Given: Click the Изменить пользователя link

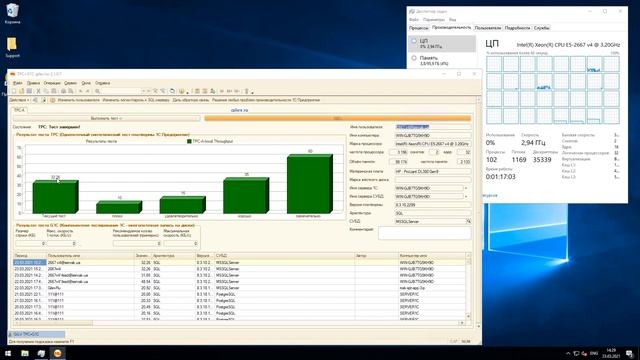Looking at the screenshot, I should pos(78,100).
